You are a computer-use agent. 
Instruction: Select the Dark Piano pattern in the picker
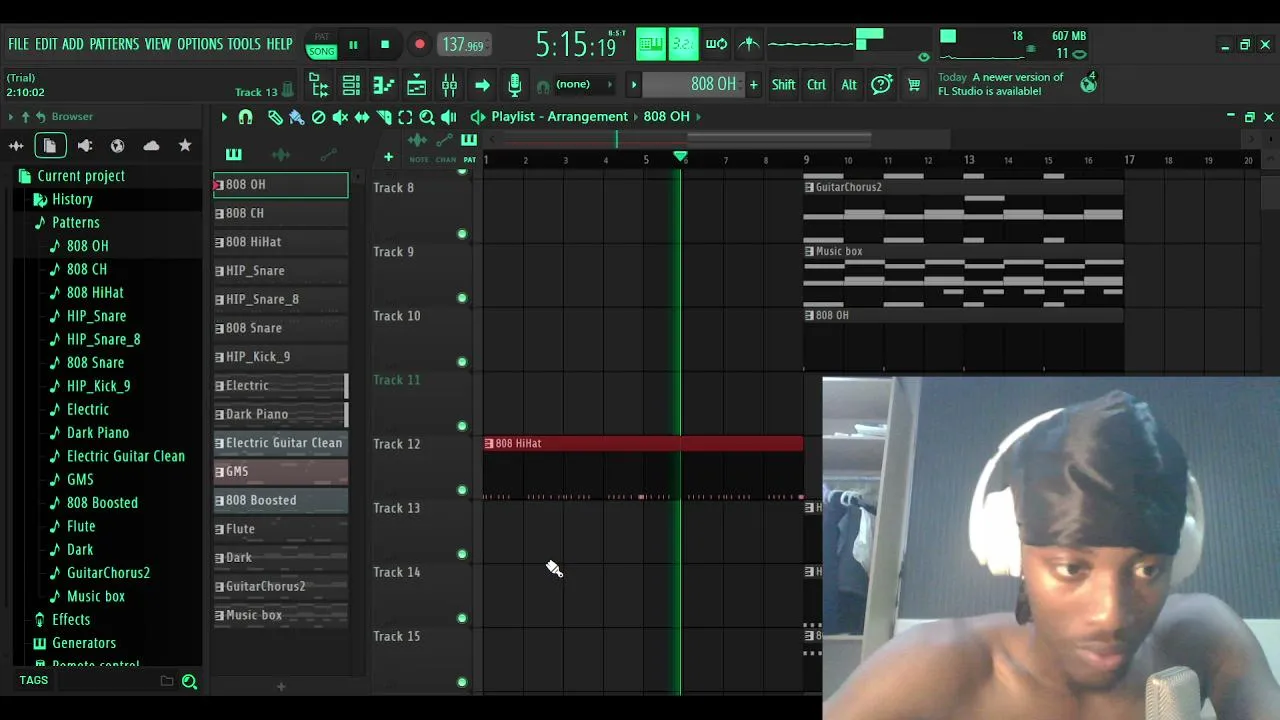280,414
